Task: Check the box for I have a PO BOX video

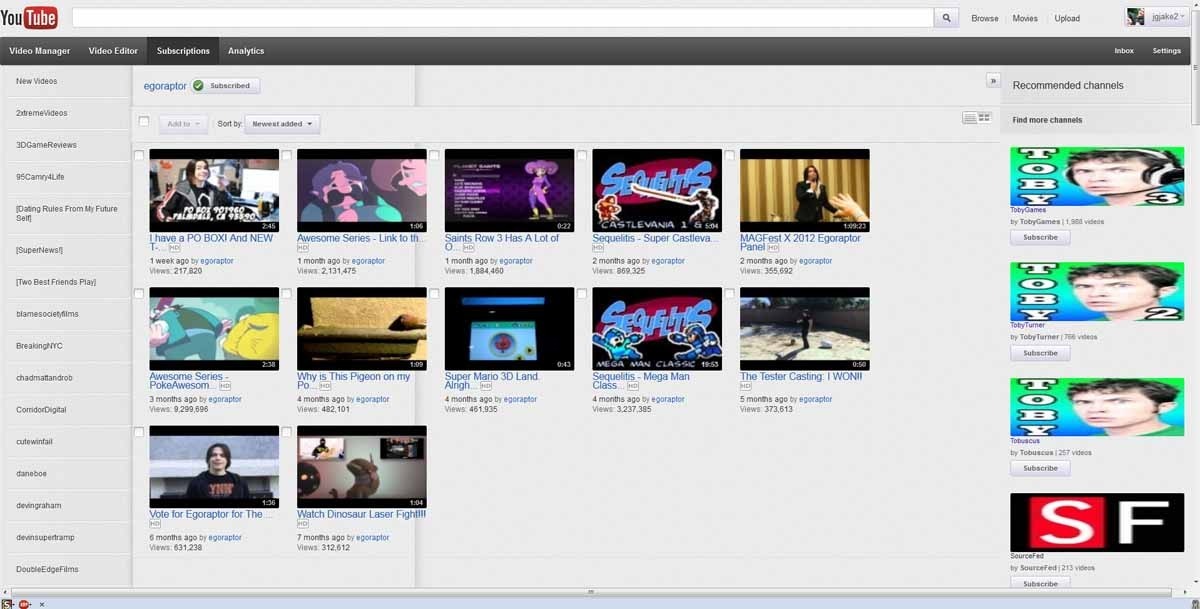Action: tap(139, 155)
